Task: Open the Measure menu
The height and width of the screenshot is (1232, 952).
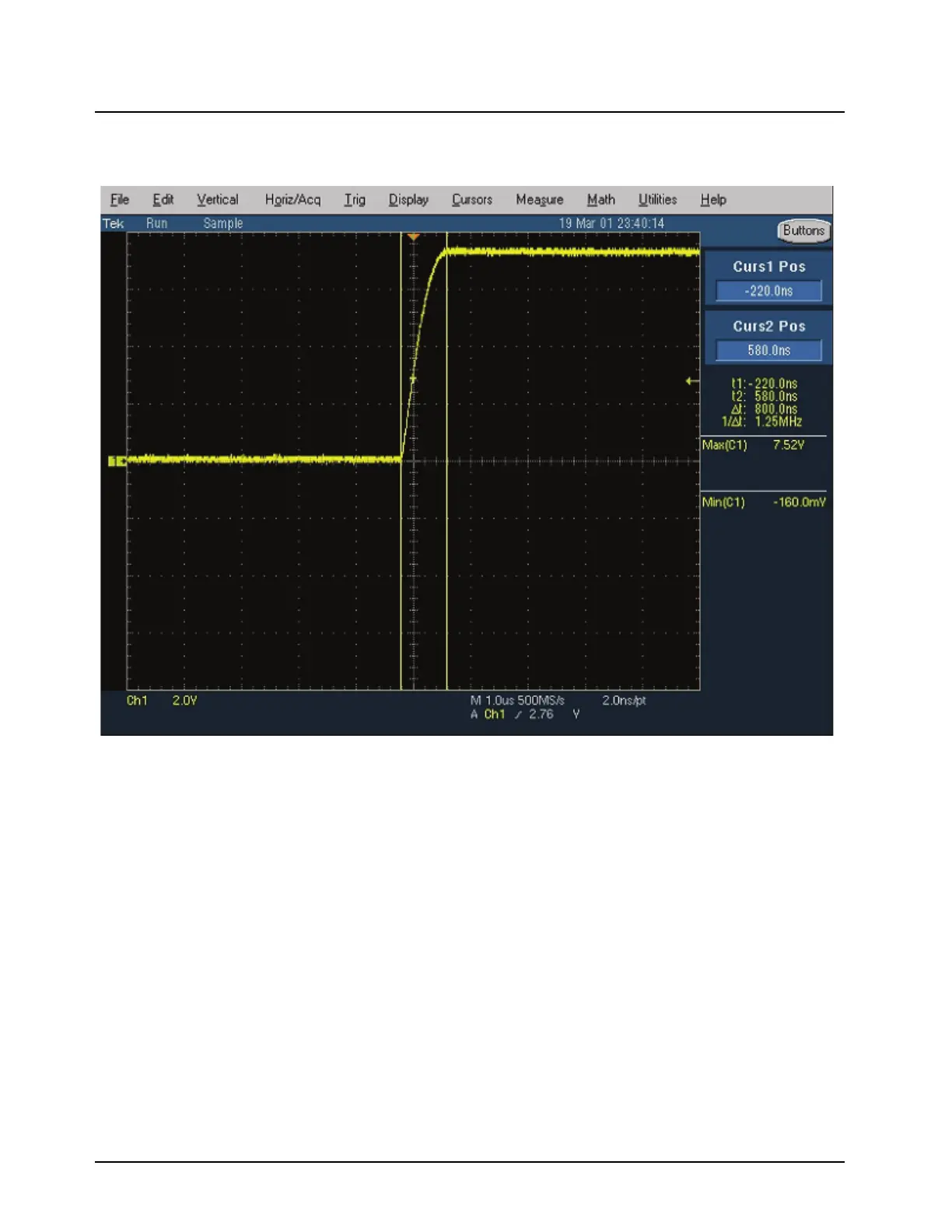Action: [x=539, y=200]
